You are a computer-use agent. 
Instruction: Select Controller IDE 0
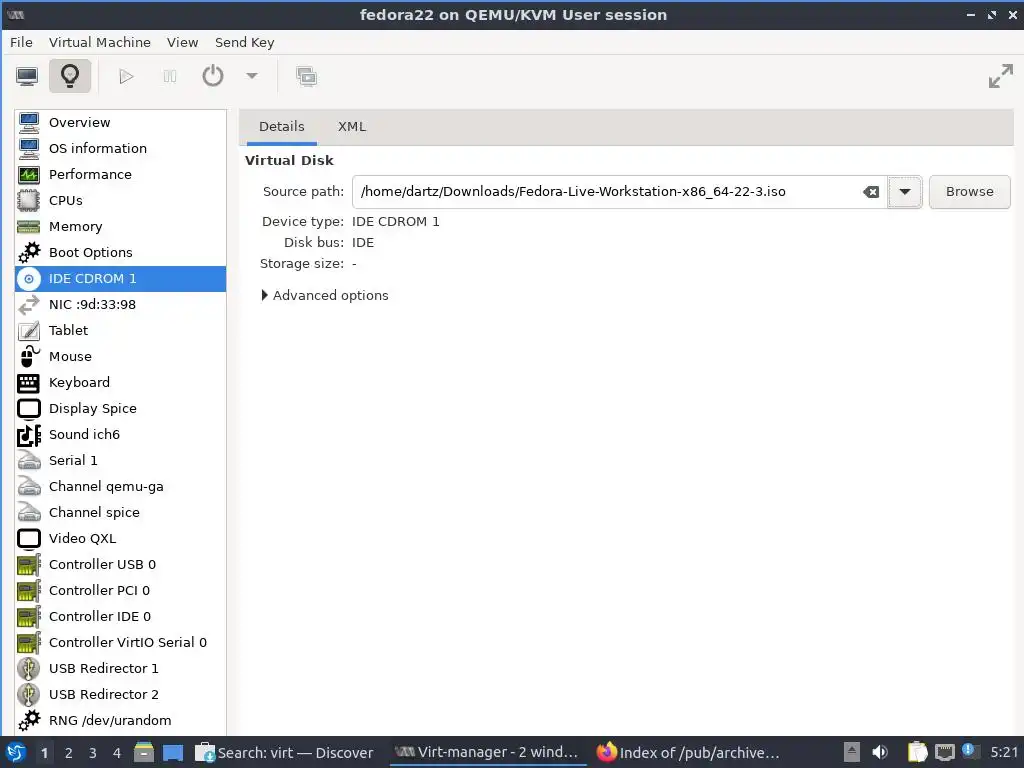point(120,616)
